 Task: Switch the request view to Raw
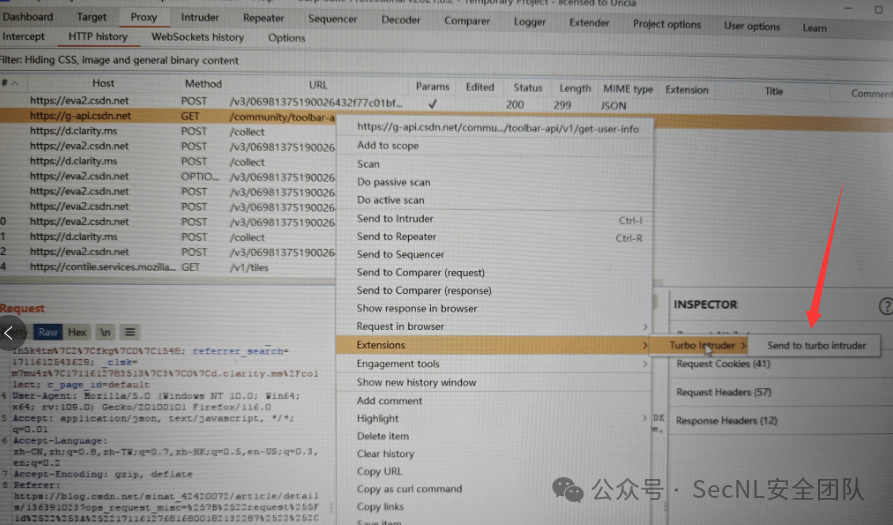click(48, 332)
